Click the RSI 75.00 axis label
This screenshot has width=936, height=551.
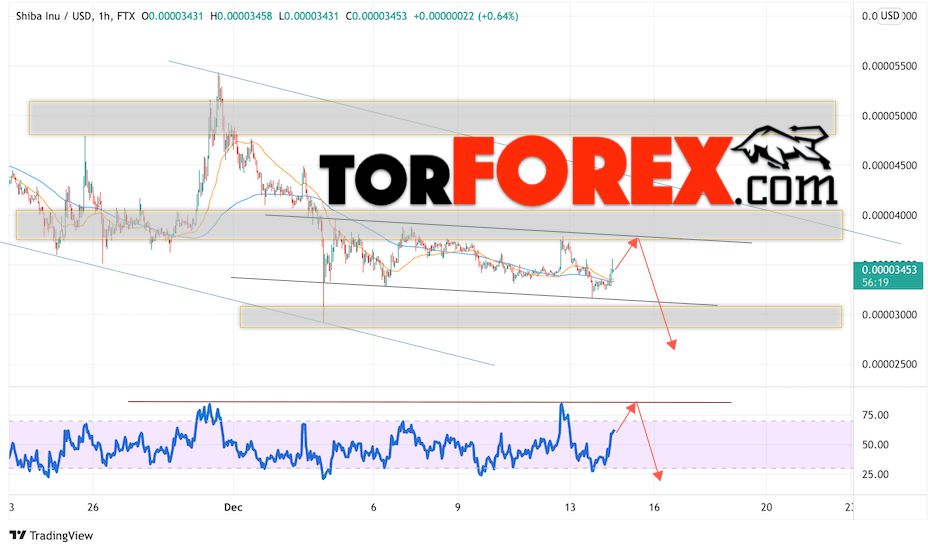[876, 415]
